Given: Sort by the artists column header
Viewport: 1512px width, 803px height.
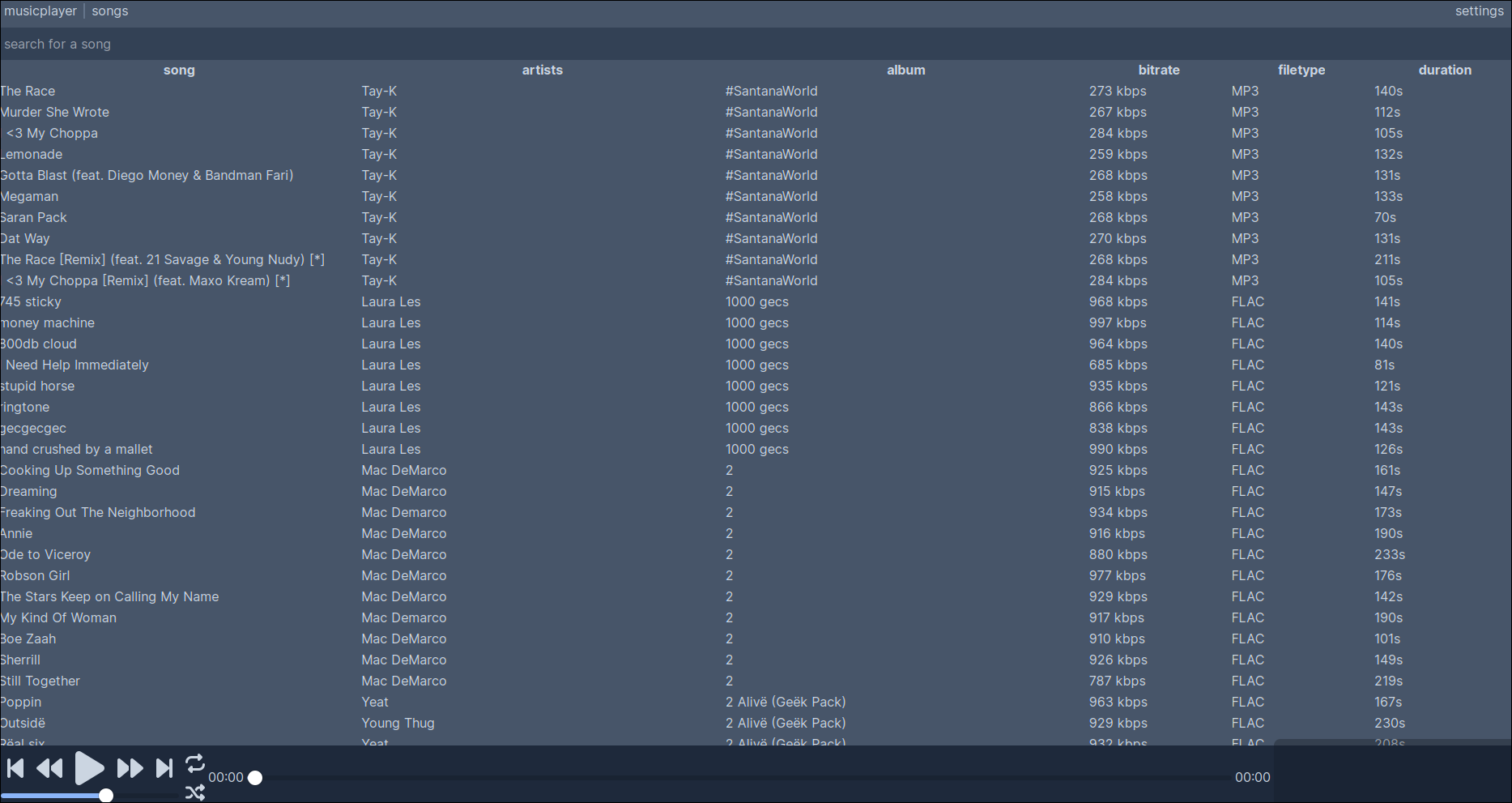Looking at the screenshot, I should coord(543,70).
